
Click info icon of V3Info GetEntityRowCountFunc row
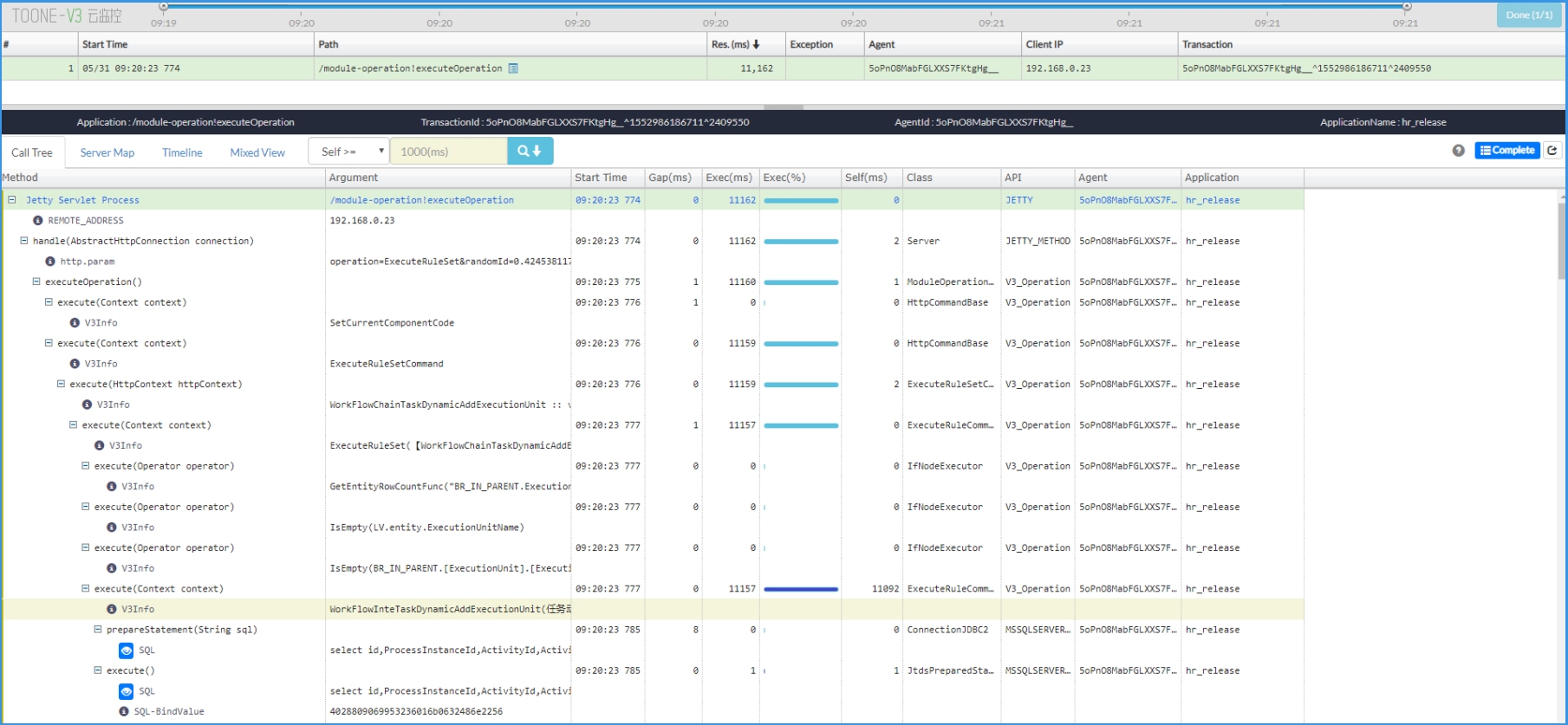111,487
